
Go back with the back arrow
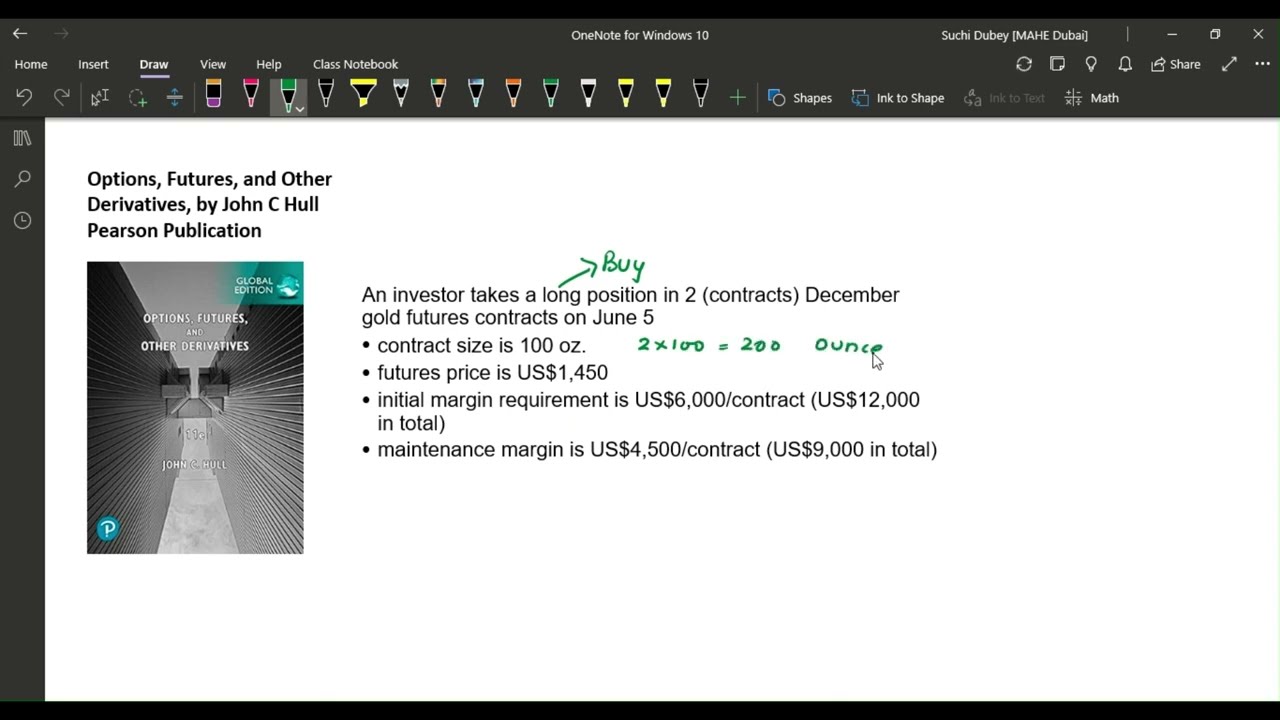pyautogui.click(x=20, y=34)
